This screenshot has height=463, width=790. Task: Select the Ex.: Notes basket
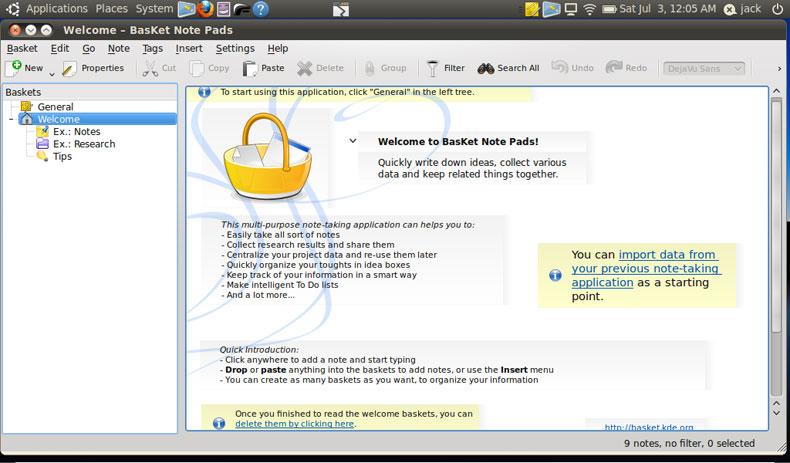(x=77, y=131)
